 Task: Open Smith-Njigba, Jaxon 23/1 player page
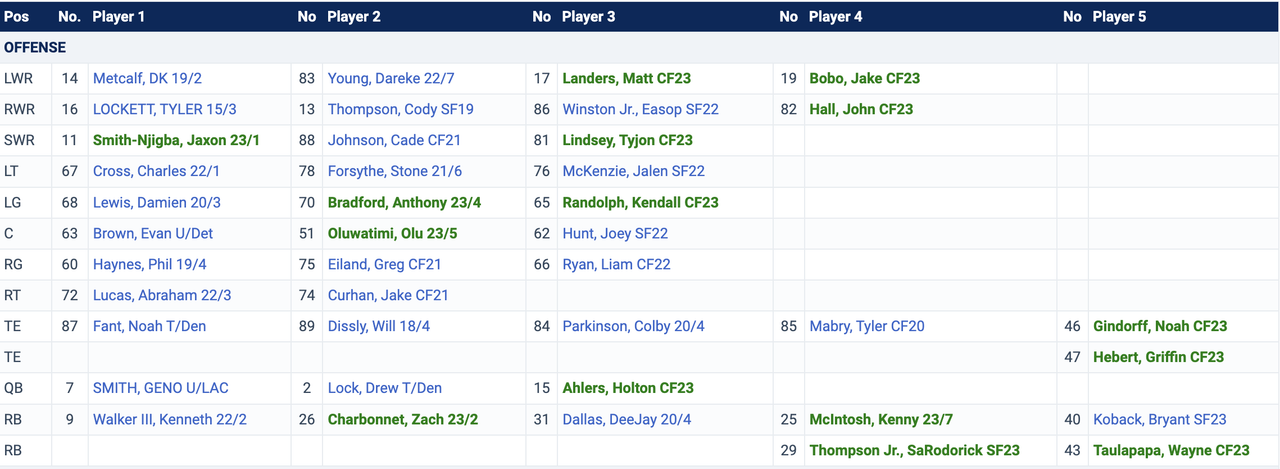click(x=176, y=140)
